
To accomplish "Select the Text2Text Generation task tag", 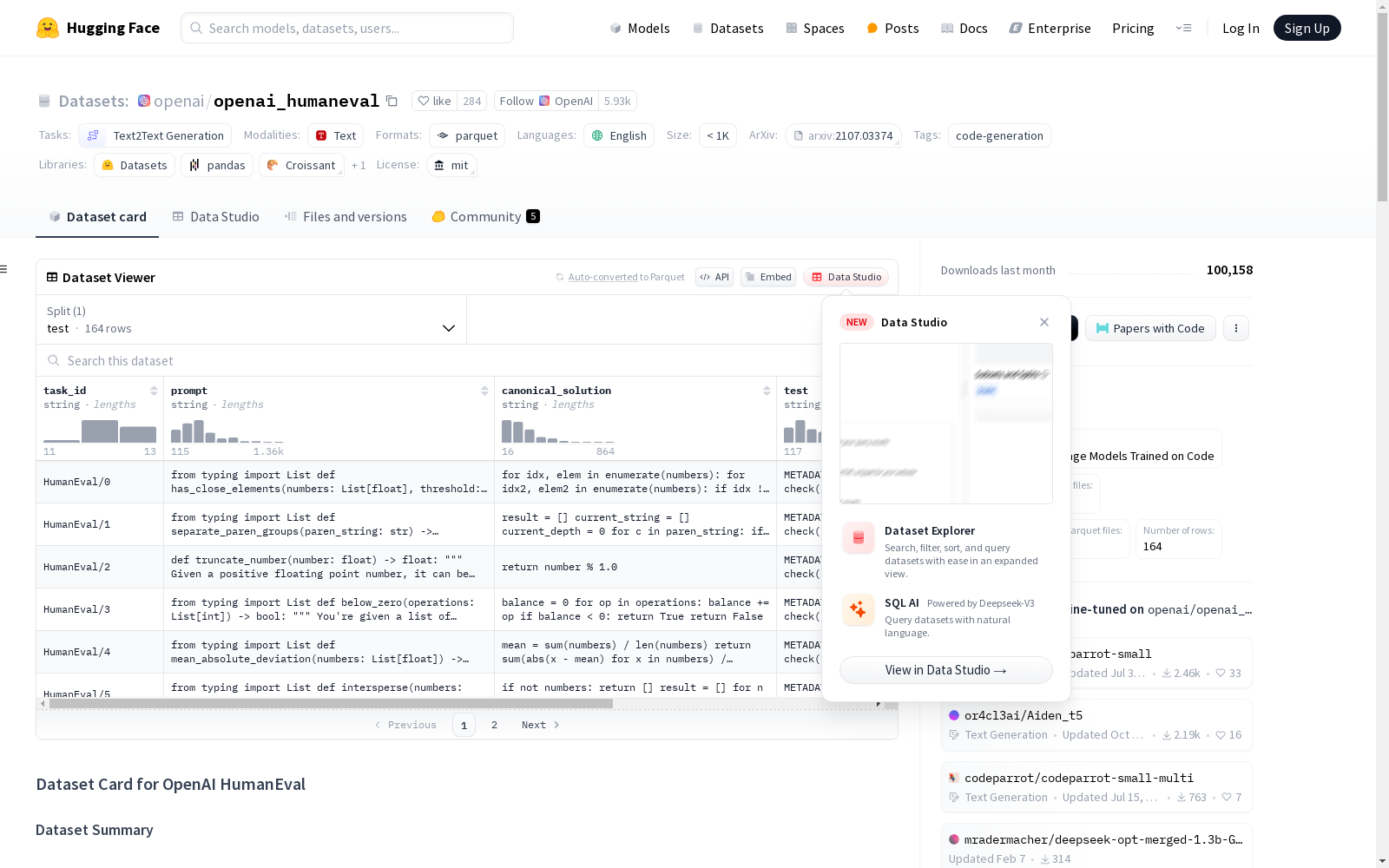I will click(155, 135).
